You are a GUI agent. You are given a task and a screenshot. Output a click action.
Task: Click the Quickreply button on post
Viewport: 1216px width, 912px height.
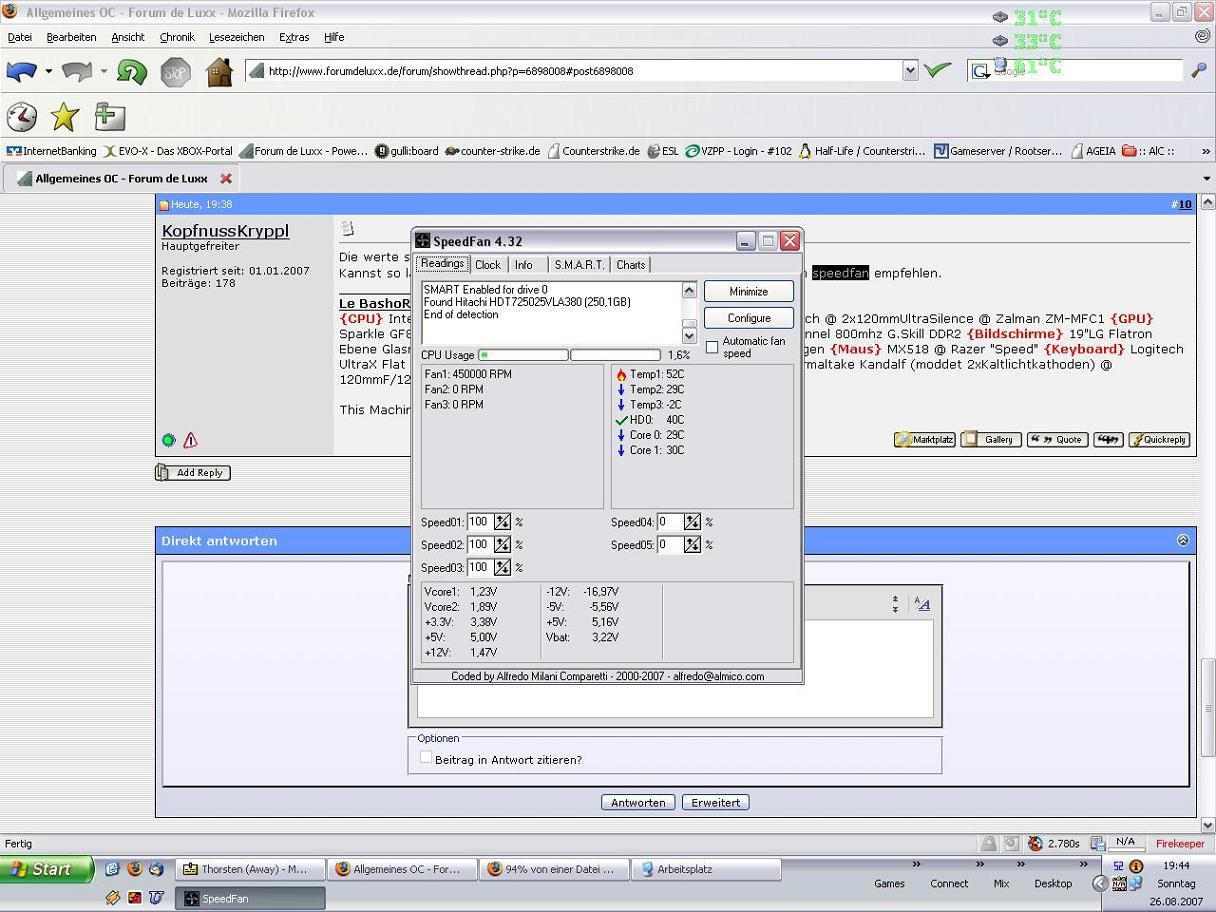coord(1159,439)
